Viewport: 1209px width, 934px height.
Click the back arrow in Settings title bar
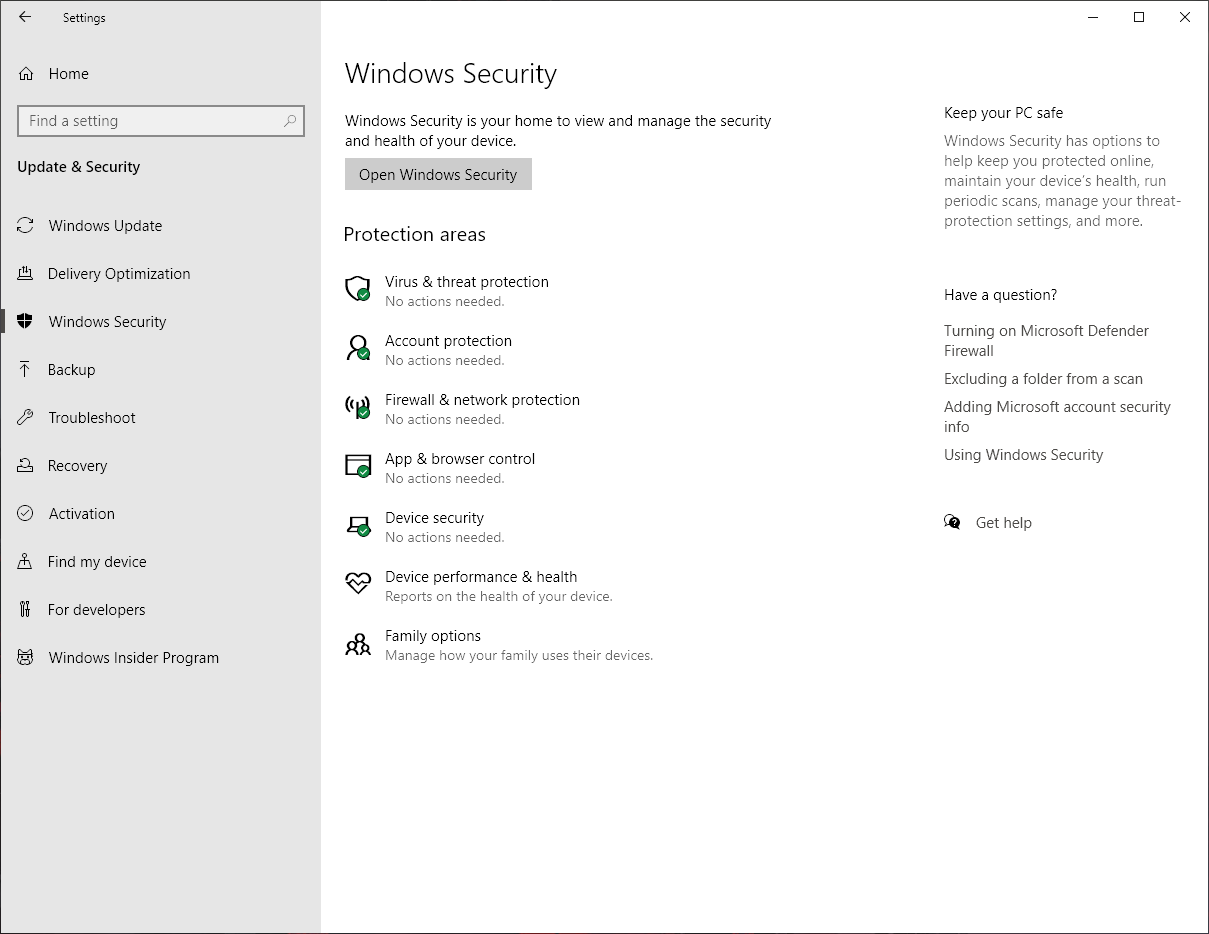pos(25,17)
